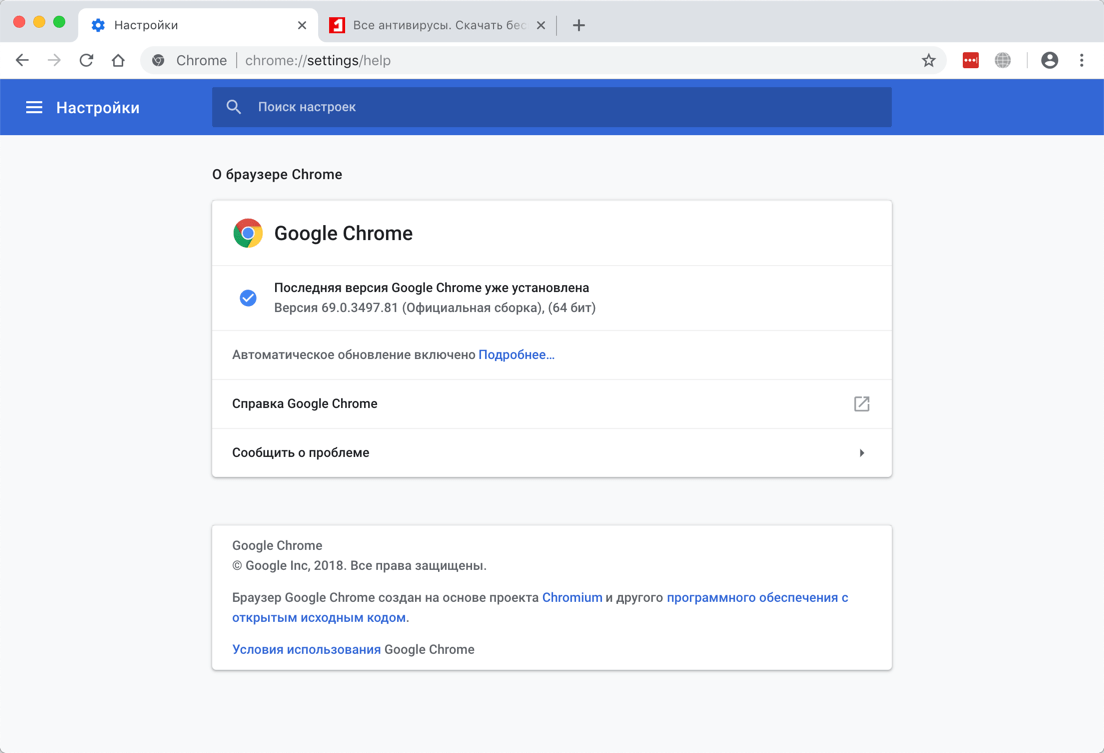Click the gear icon on Настройки tab
Viewport: 1104px width, 753px height.
[x=99, y=25]
